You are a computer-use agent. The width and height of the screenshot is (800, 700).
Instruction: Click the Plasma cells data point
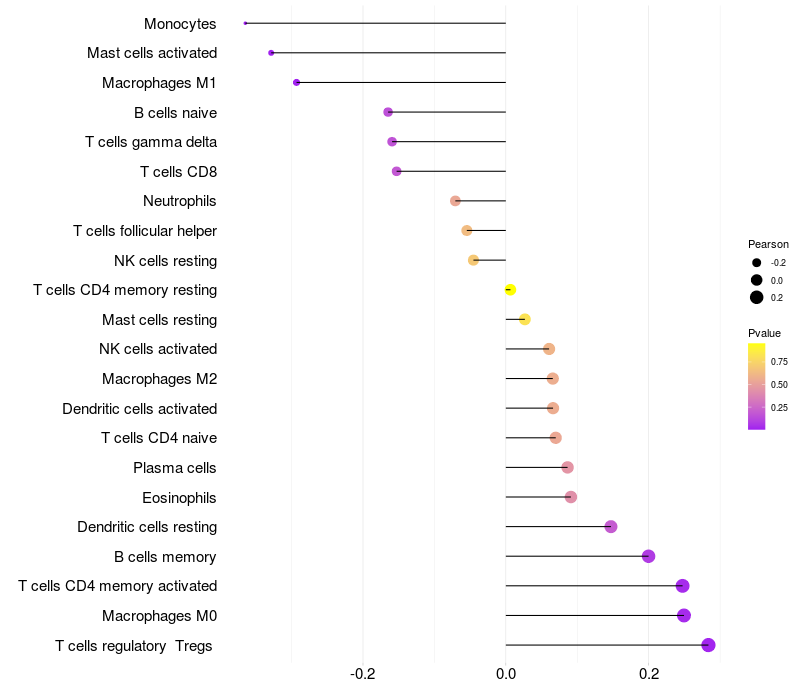(567, 467)
